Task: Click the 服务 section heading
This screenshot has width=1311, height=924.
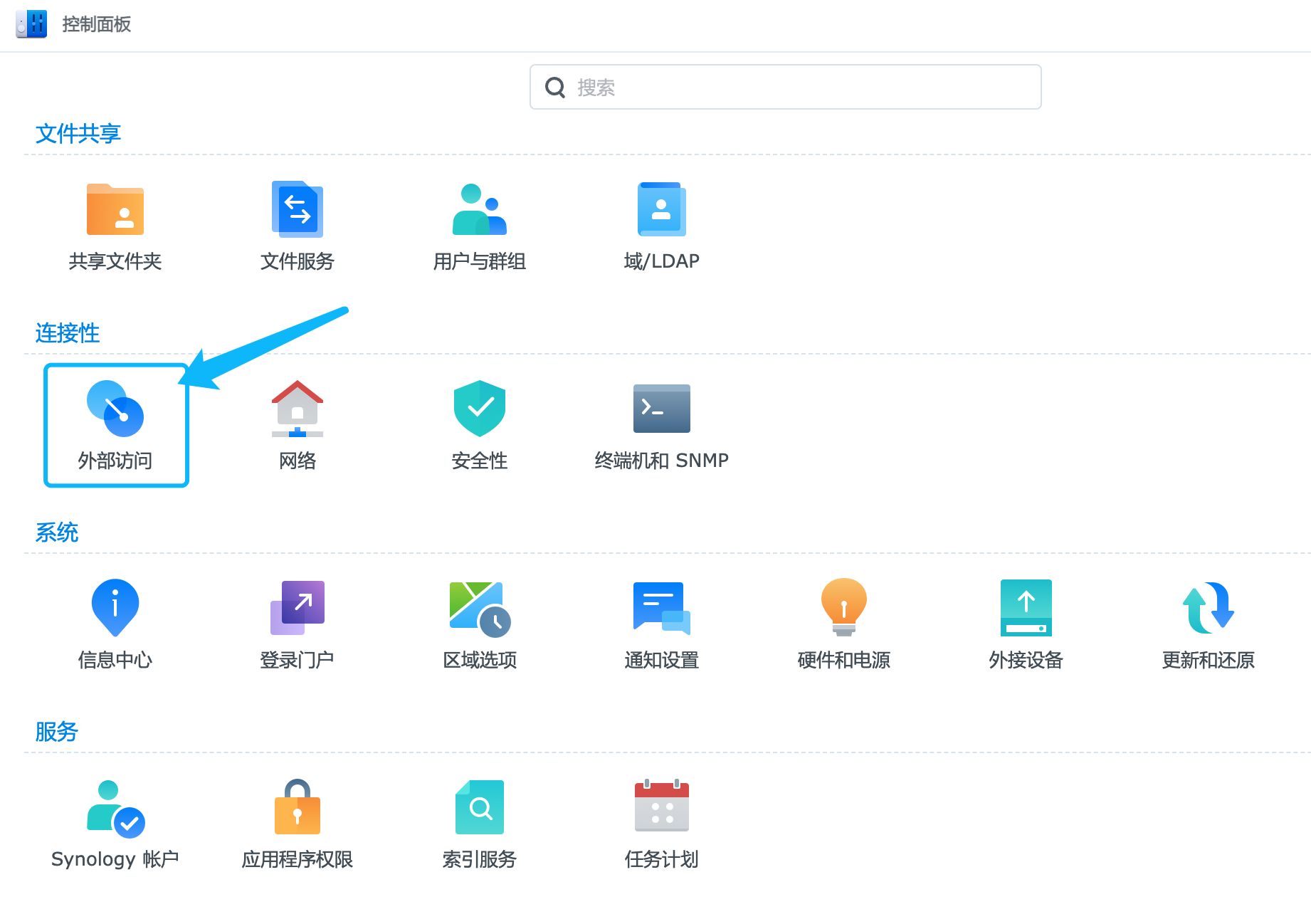Action: coord(57,731)
